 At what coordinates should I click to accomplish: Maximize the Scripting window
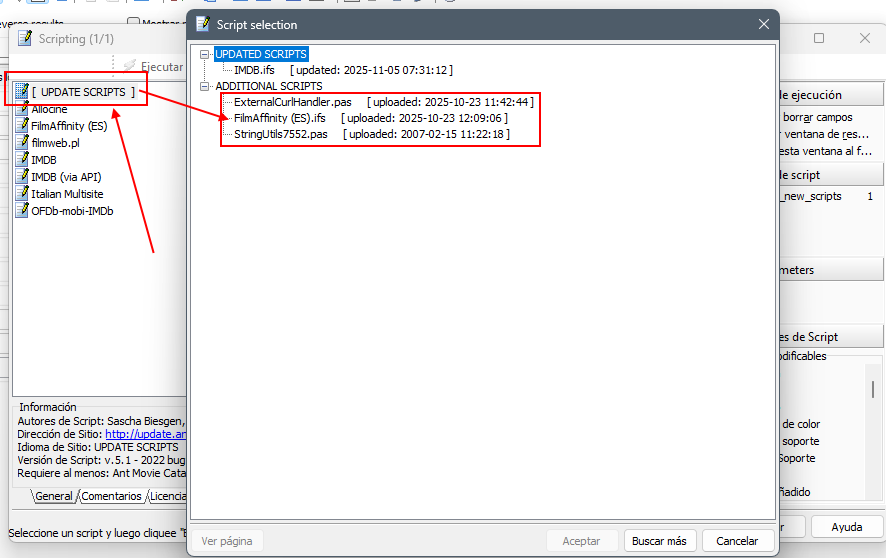(x=819, y=38)
